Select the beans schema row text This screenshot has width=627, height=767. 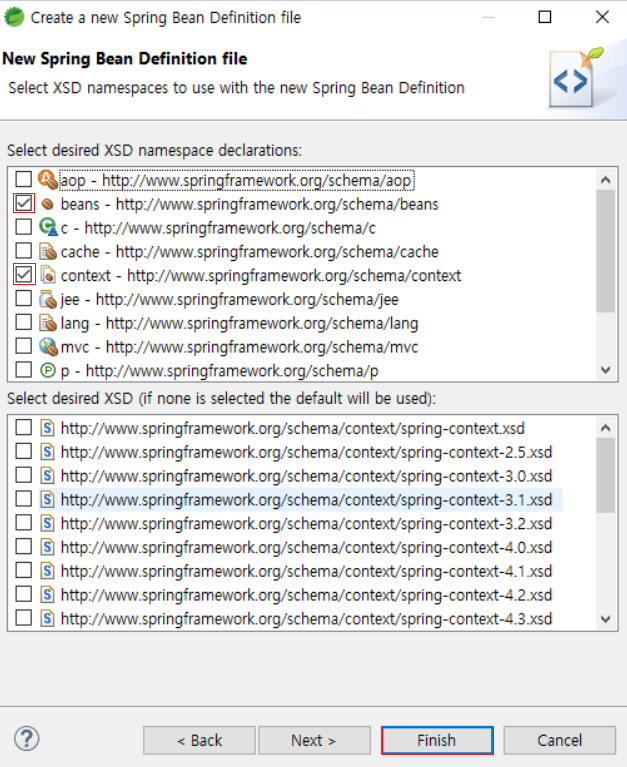pyautogui.click(x=249, y=204)
